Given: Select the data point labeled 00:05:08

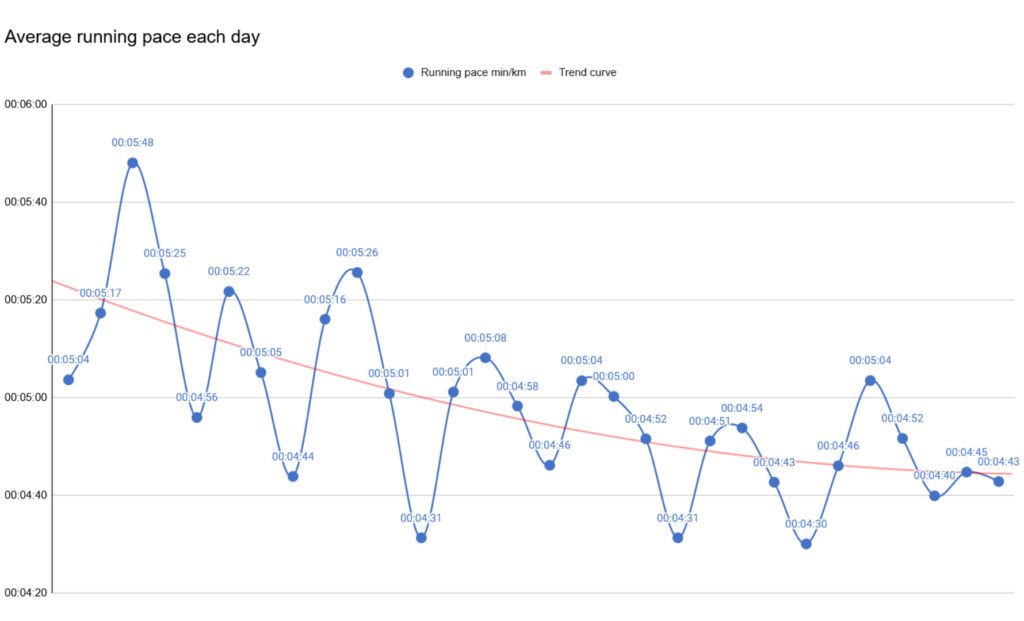Looking at the screenshot, I should click(x=485, y=357).
